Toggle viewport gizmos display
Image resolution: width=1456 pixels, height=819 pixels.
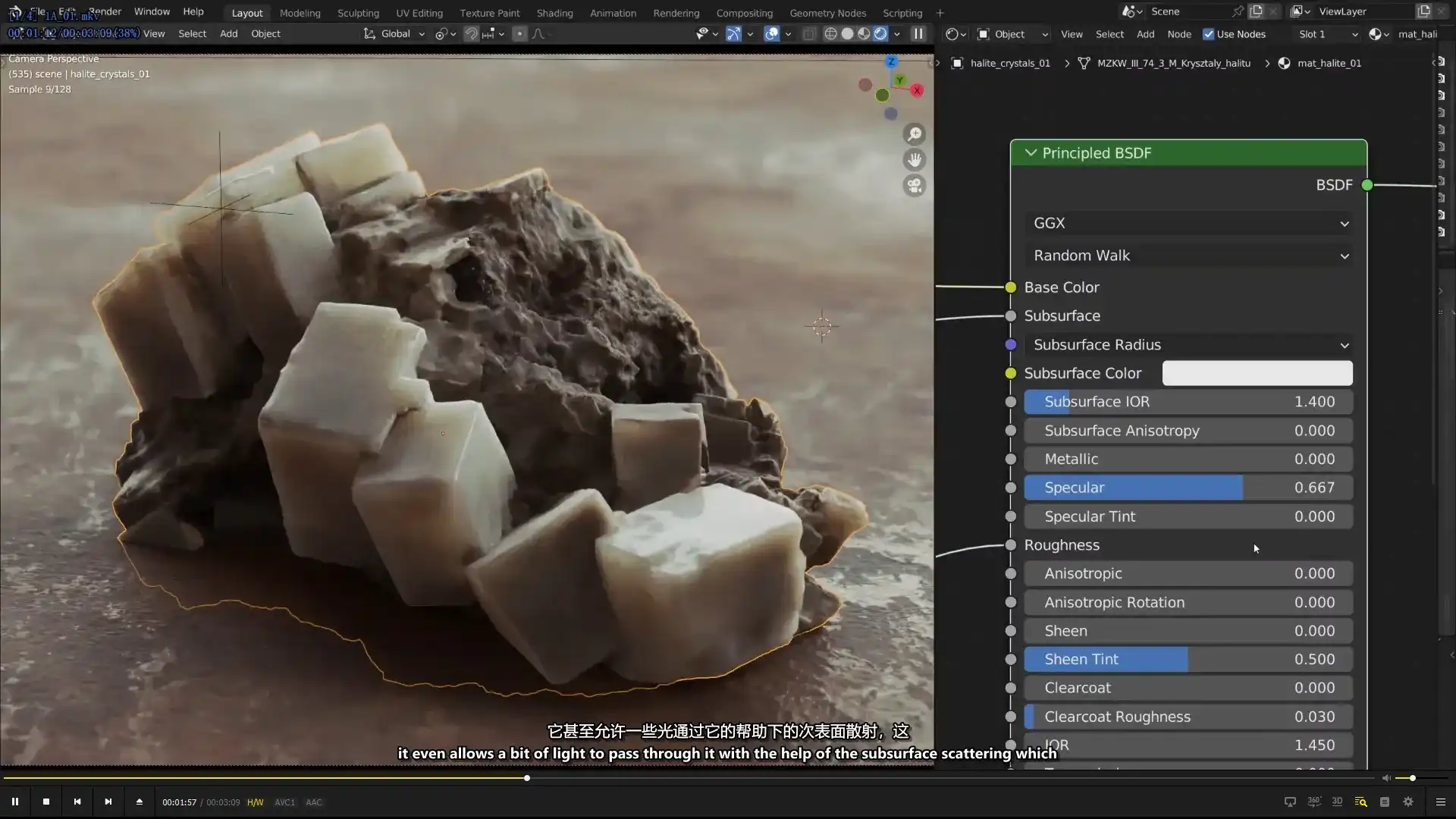click(x=733, y=33)
